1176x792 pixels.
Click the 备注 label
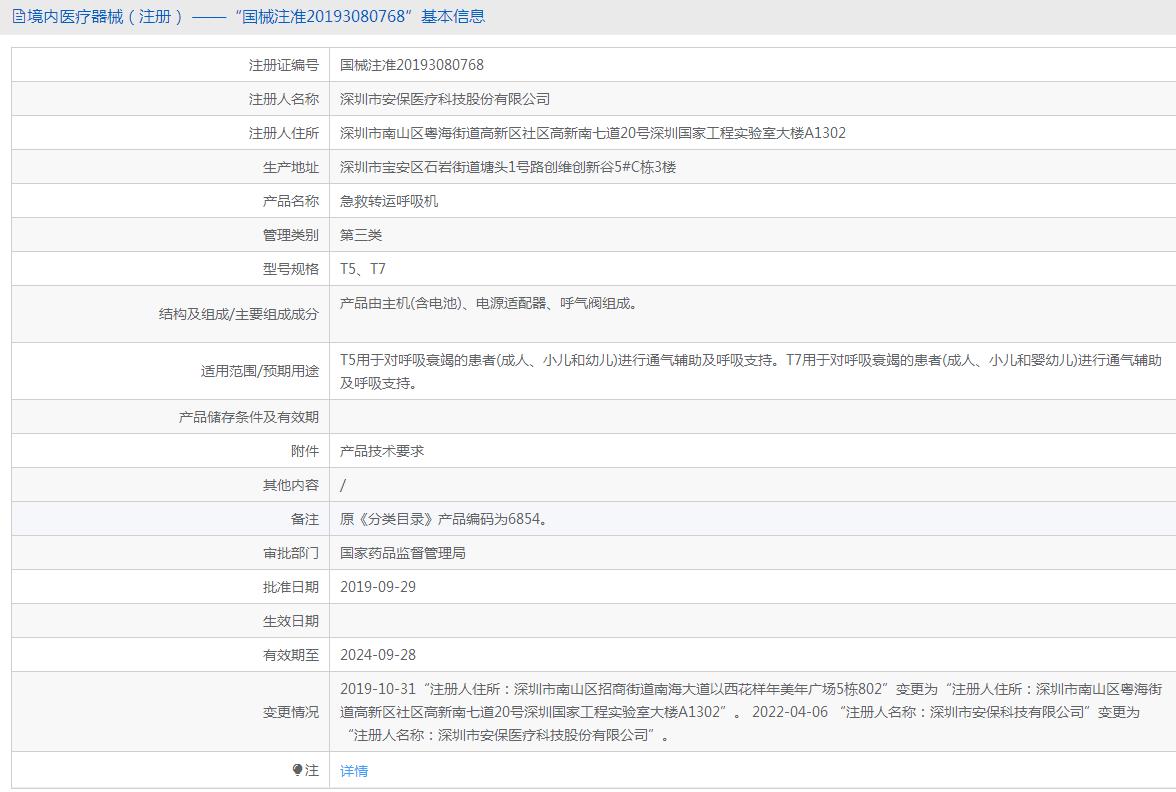pyautogui.click(x=304, y=519)
